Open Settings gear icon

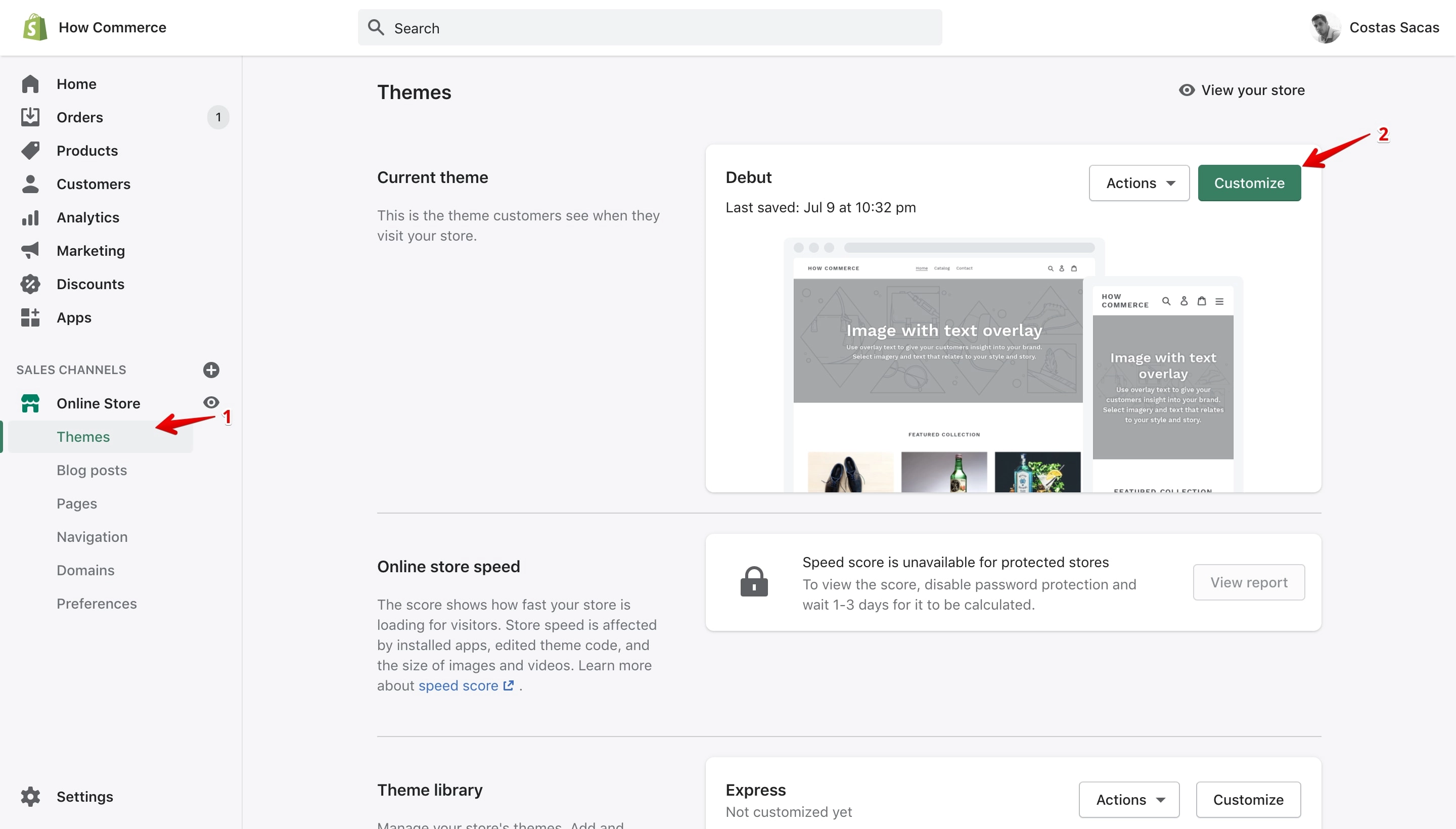click(x=30, y=797)
